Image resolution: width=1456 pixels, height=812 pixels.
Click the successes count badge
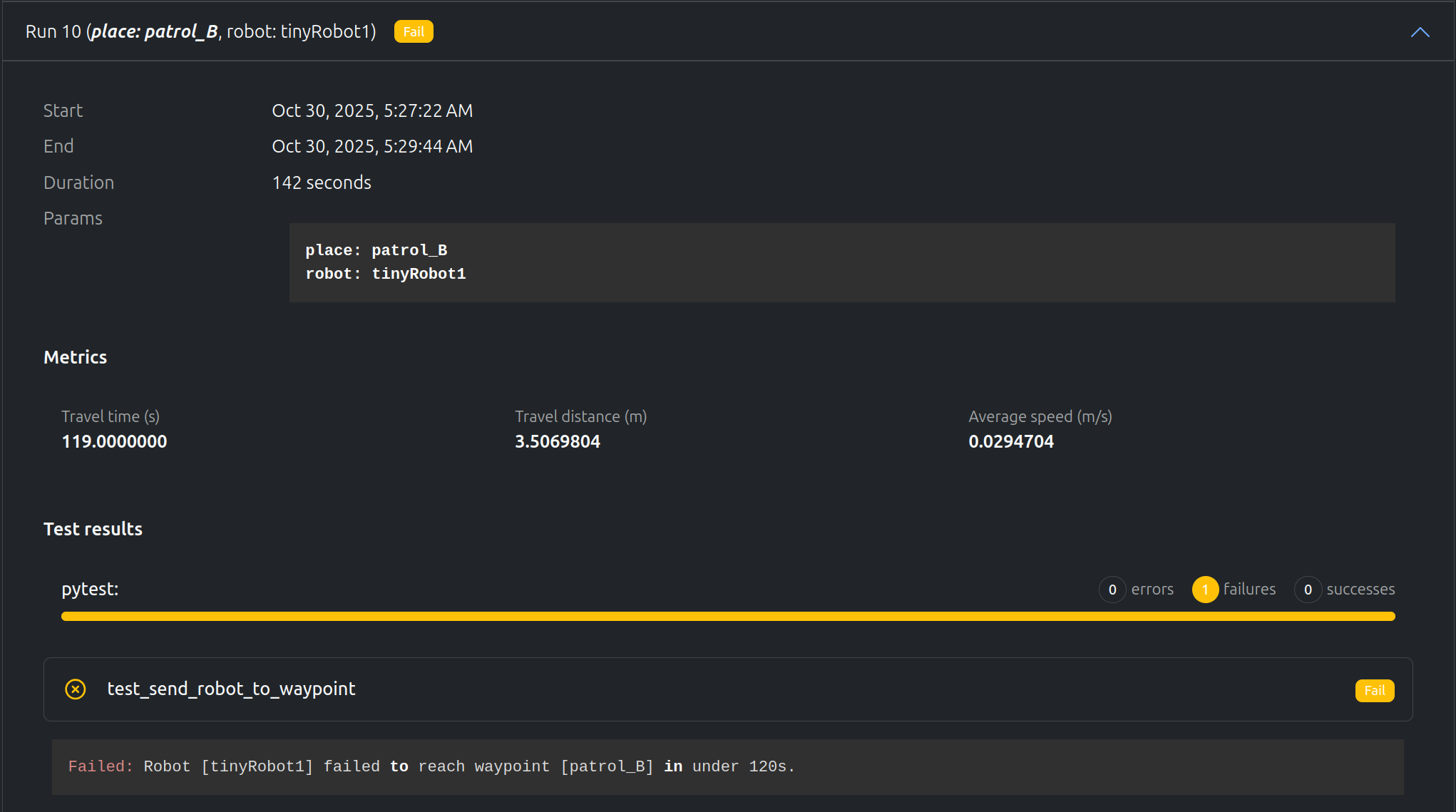point(1308,590)
